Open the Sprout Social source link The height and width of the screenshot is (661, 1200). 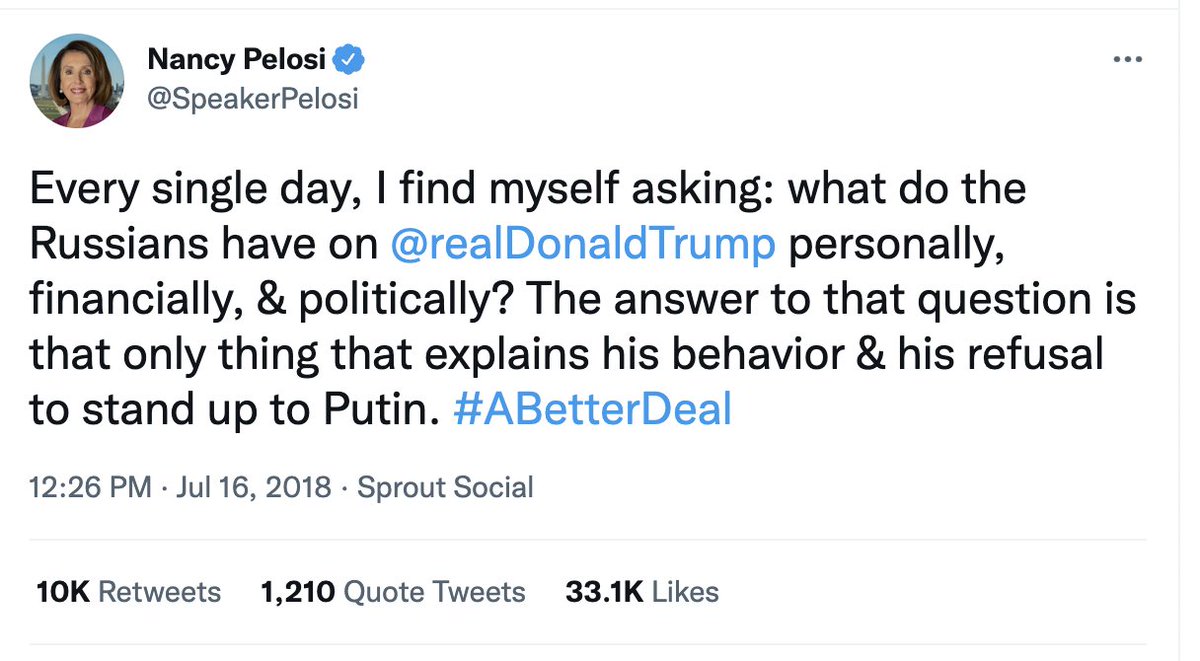(x=445, y=487)
